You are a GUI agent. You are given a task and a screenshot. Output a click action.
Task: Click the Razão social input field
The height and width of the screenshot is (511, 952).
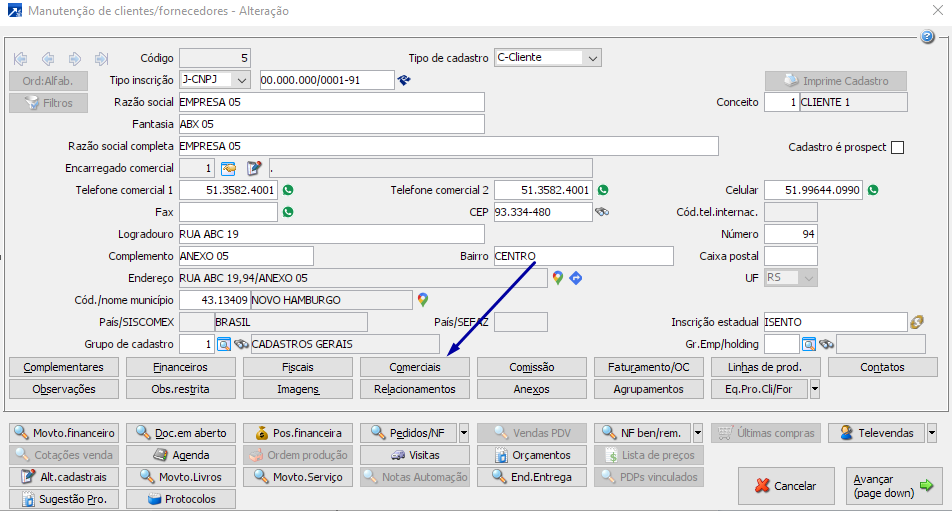(332, 102)
